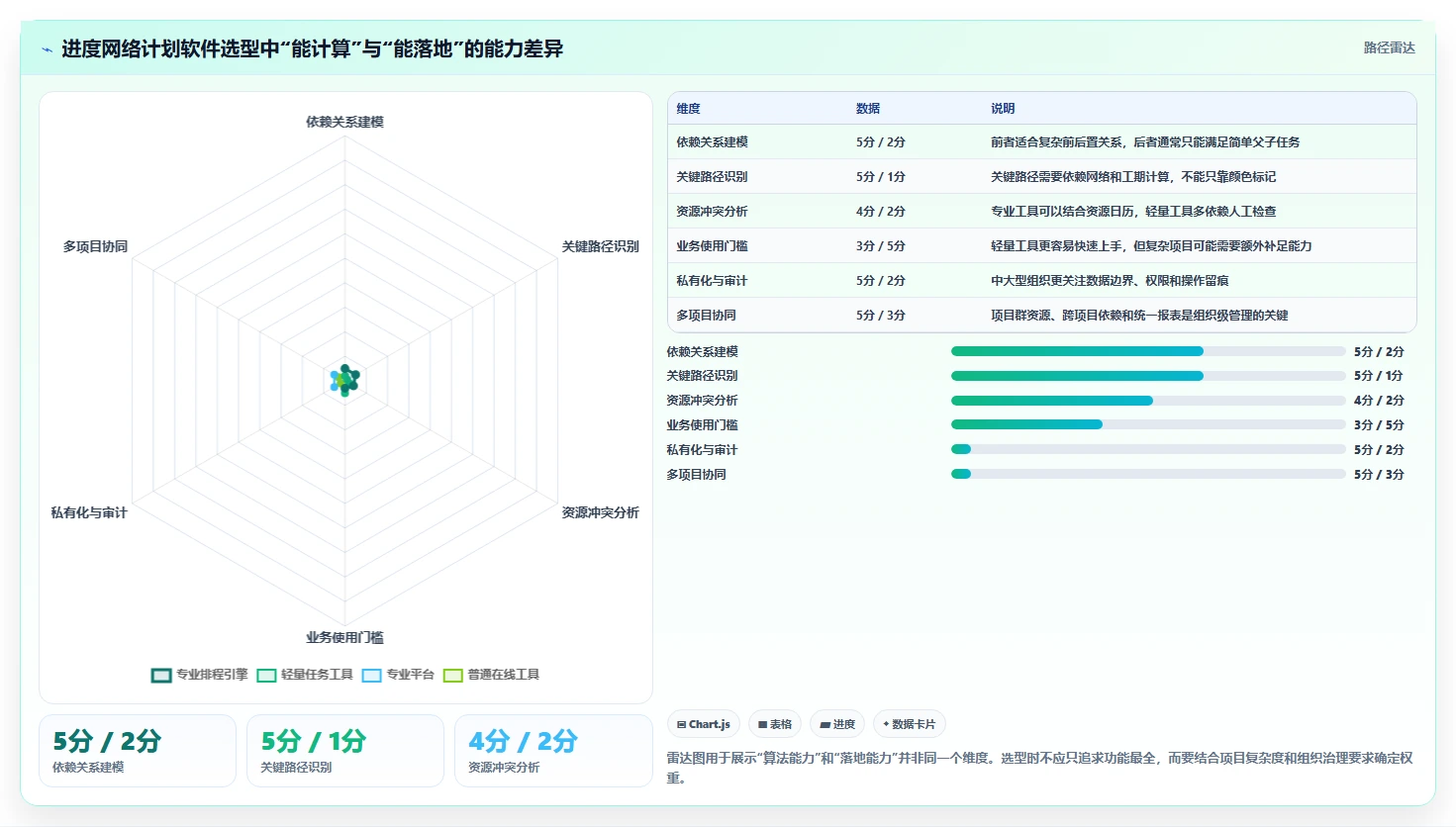Click the 维度 table column header
1456x827 pixels.
(x=689, y=109)
